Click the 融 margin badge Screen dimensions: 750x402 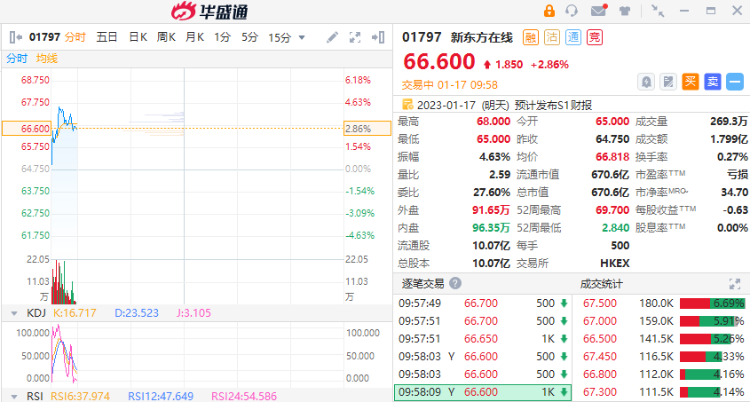coord(530,37)
